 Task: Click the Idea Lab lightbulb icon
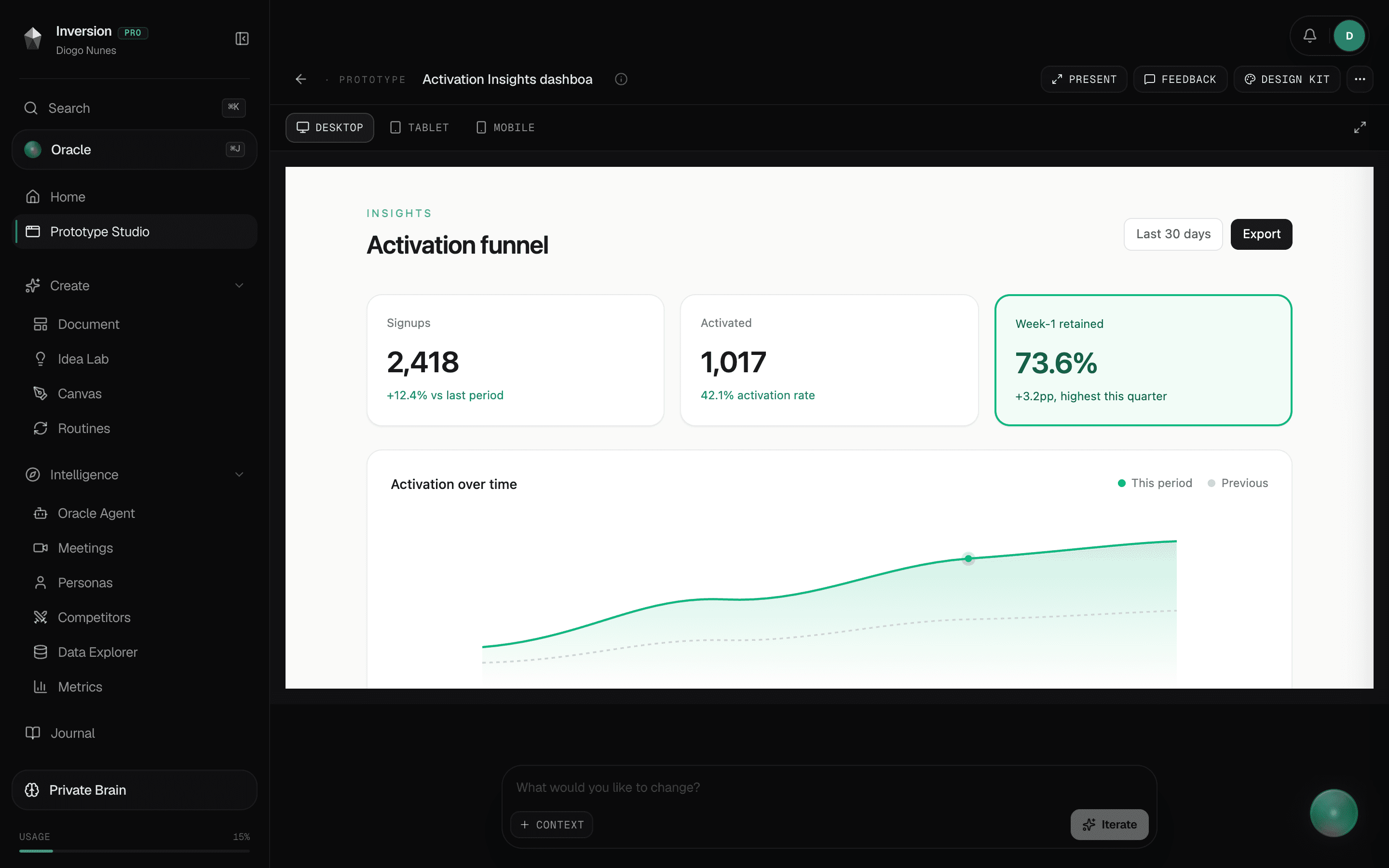40,359
